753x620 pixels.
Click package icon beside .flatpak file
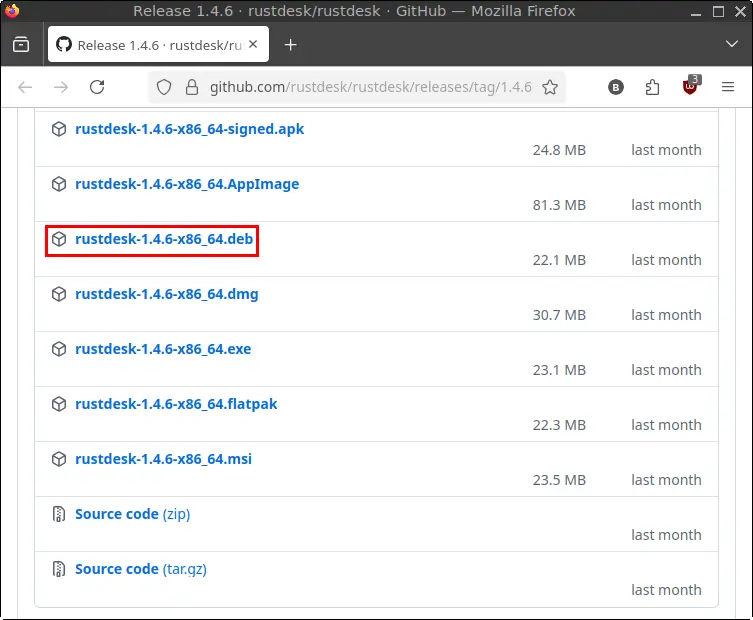59,404
